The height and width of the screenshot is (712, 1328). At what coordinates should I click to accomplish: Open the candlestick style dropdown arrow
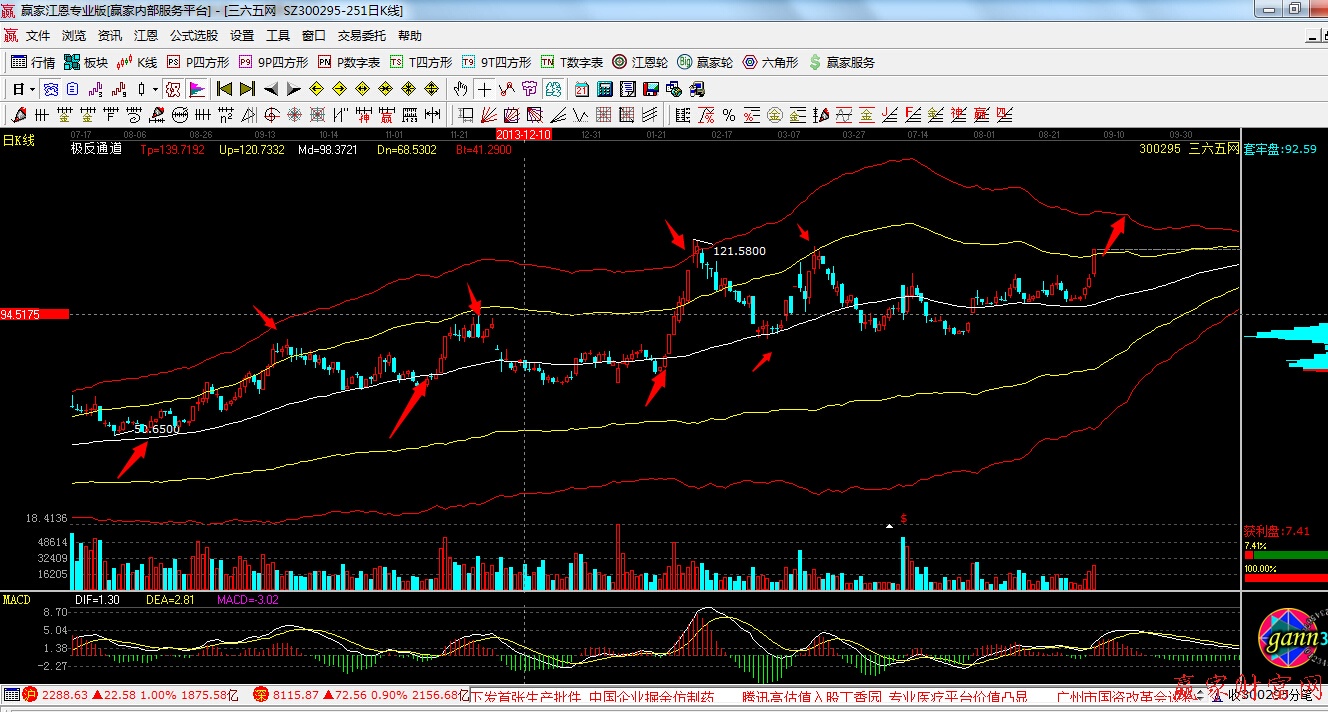[155, 89]
